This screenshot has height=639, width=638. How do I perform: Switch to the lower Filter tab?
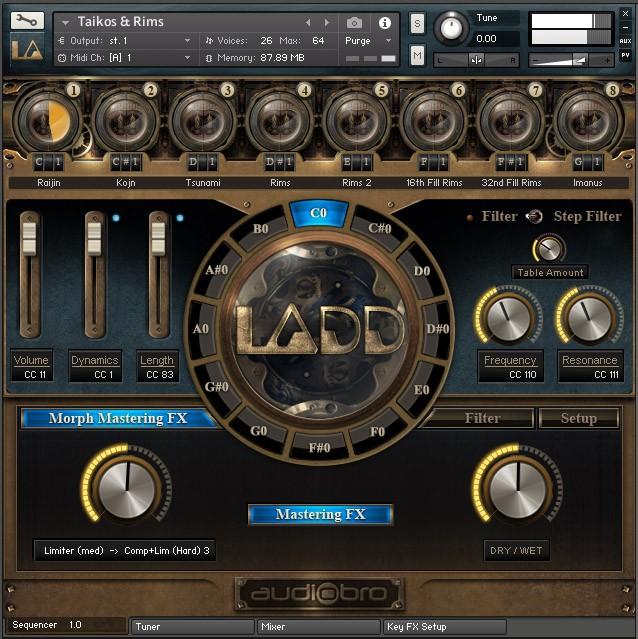click(x=482, y=418)
